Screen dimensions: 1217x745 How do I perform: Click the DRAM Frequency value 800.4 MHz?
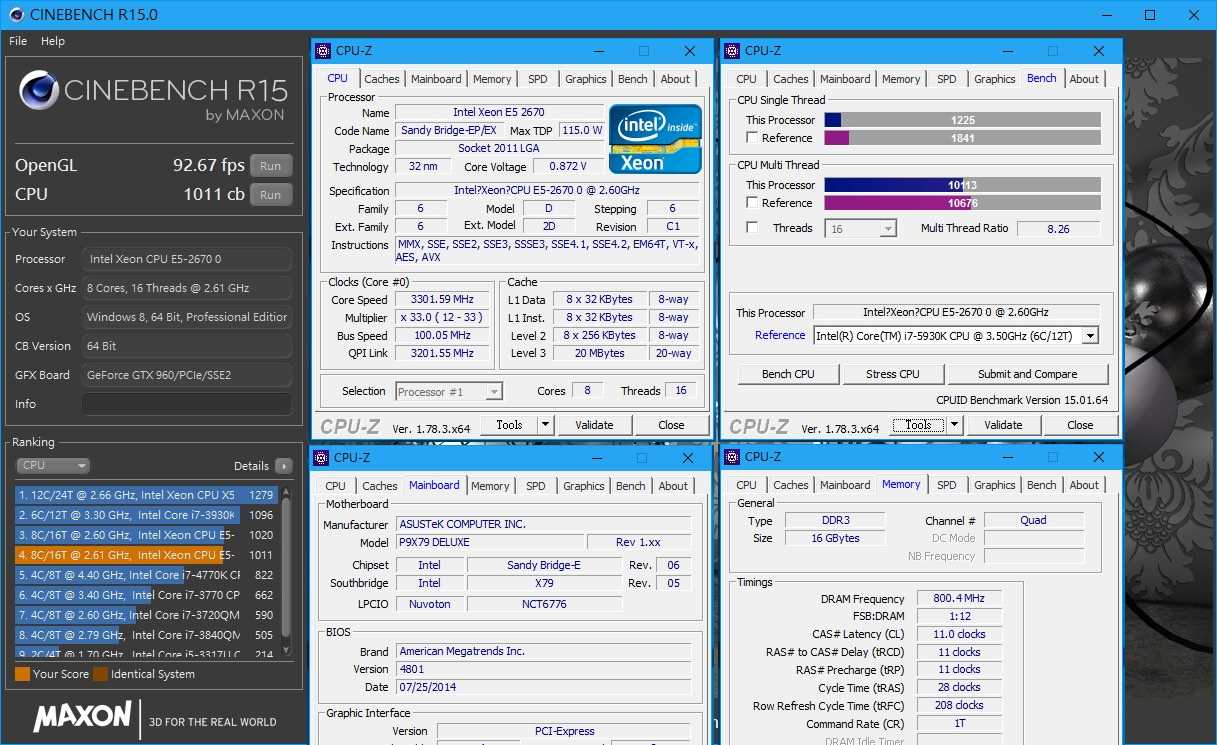959,599
